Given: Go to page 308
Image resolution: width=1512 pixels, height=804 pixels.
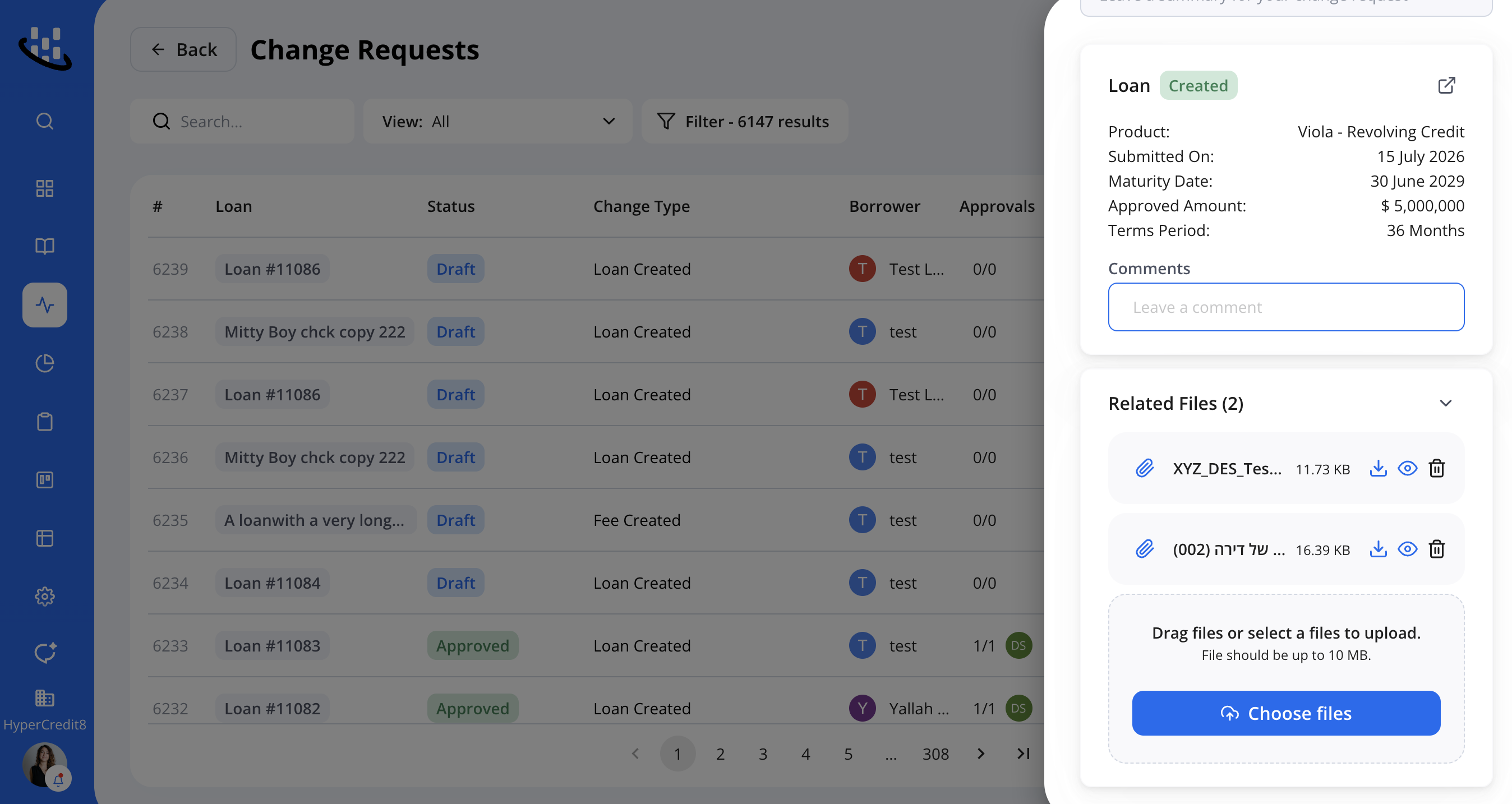Looking at the screenshot, I should pos(935,754).
